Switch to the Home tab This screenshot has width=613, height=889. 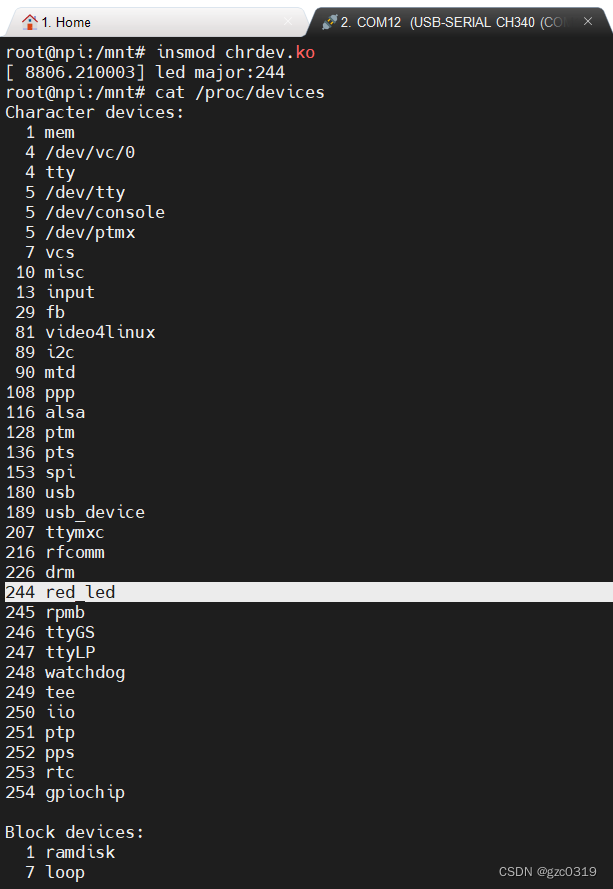tap(60, 21)
